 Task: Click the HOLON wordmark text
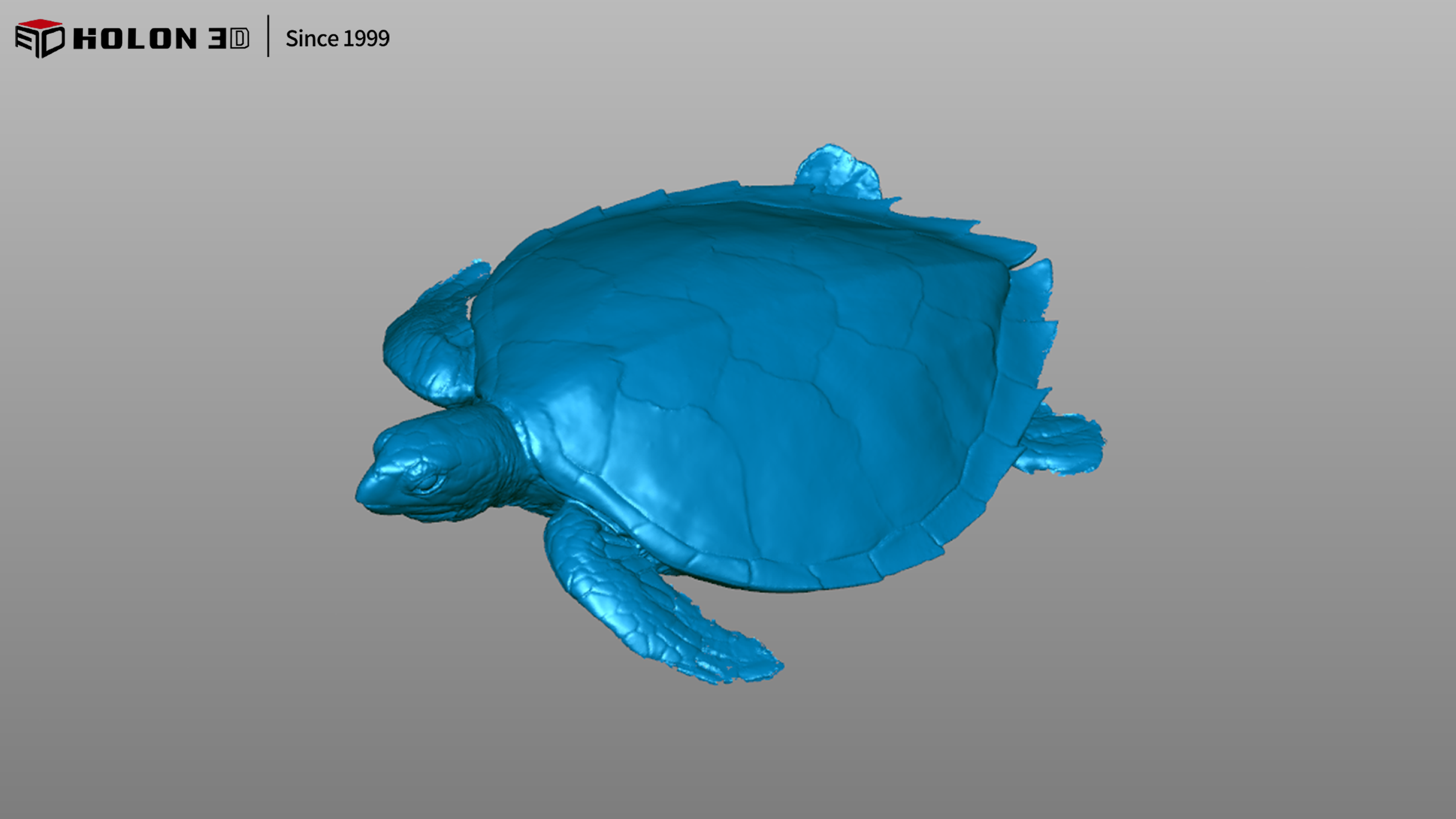pos(134,39)
